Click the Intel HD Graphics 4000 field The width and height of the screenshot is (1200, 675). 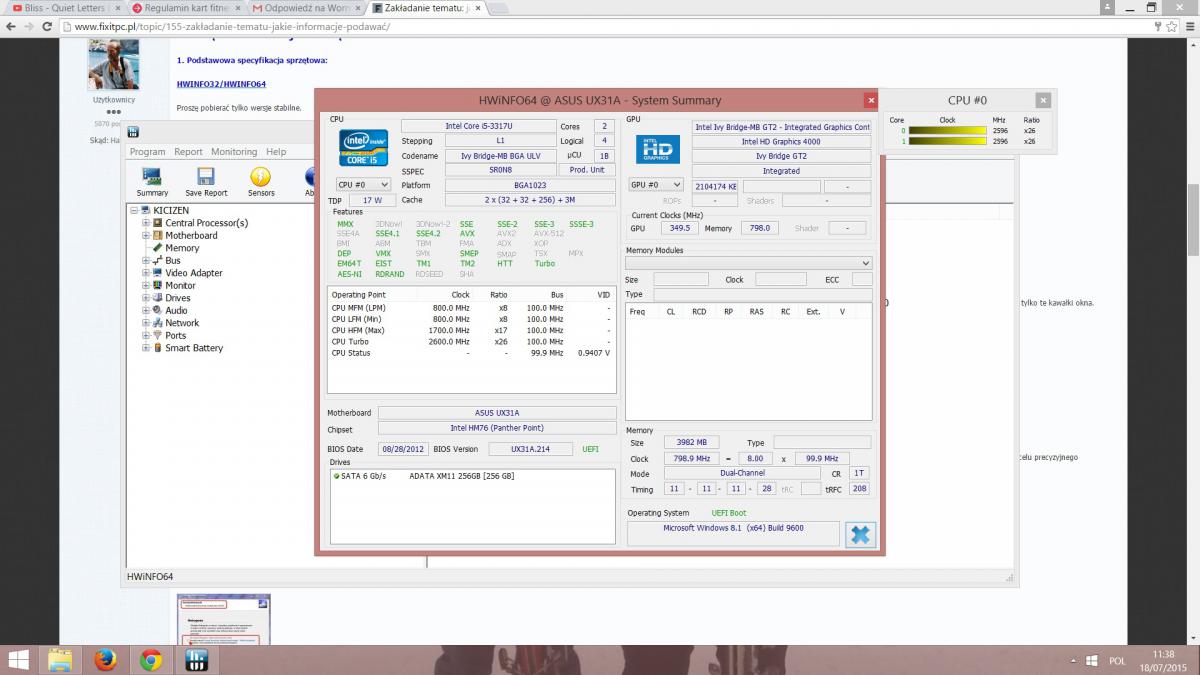pos(781,142)
